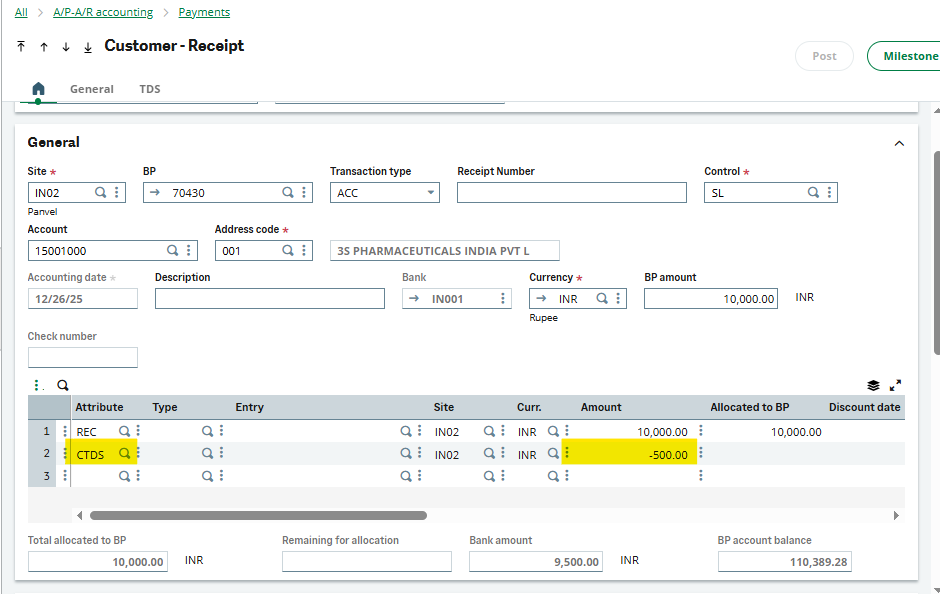Open the Payments breadcrumb link

click(204, 12)
